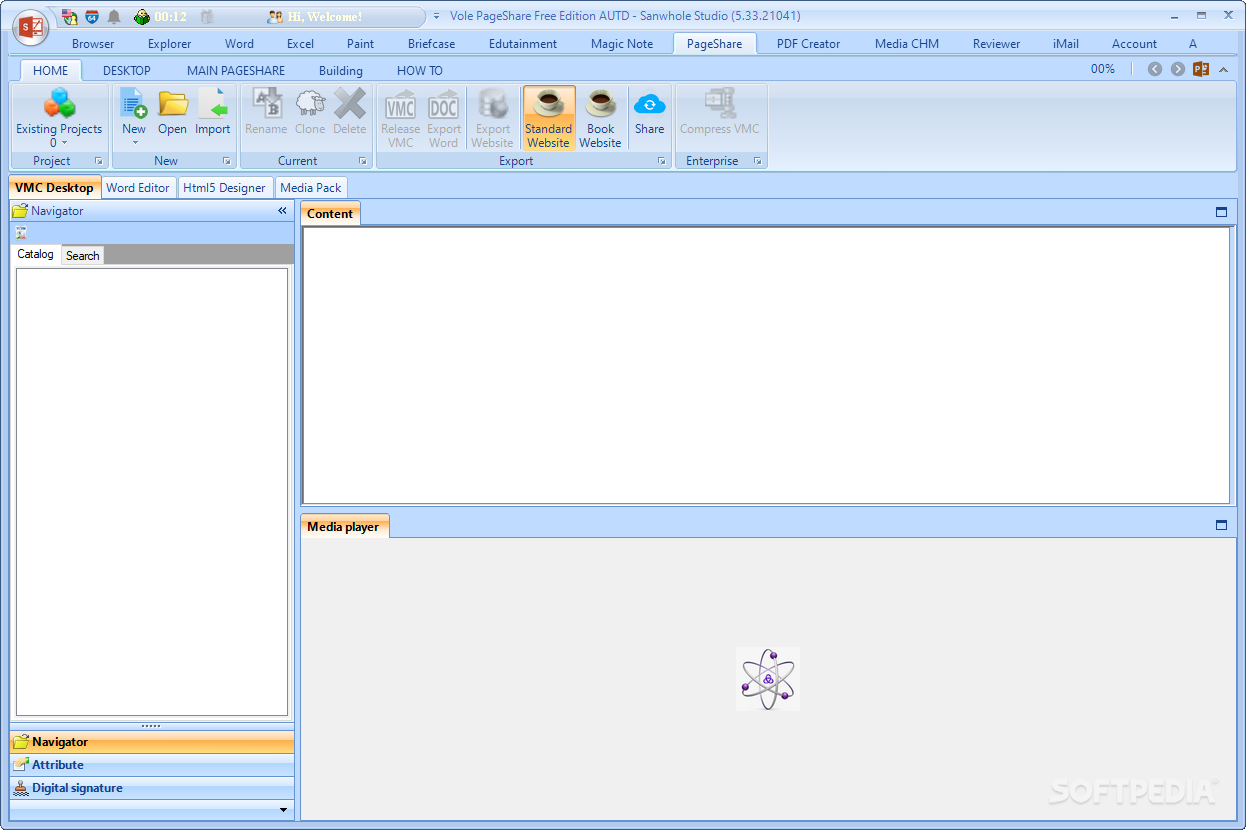Image resolution: width=1246 pixels, height=830 pixels.
Task: Maximize the Content panel
Action: click(x=1221, y=212)
